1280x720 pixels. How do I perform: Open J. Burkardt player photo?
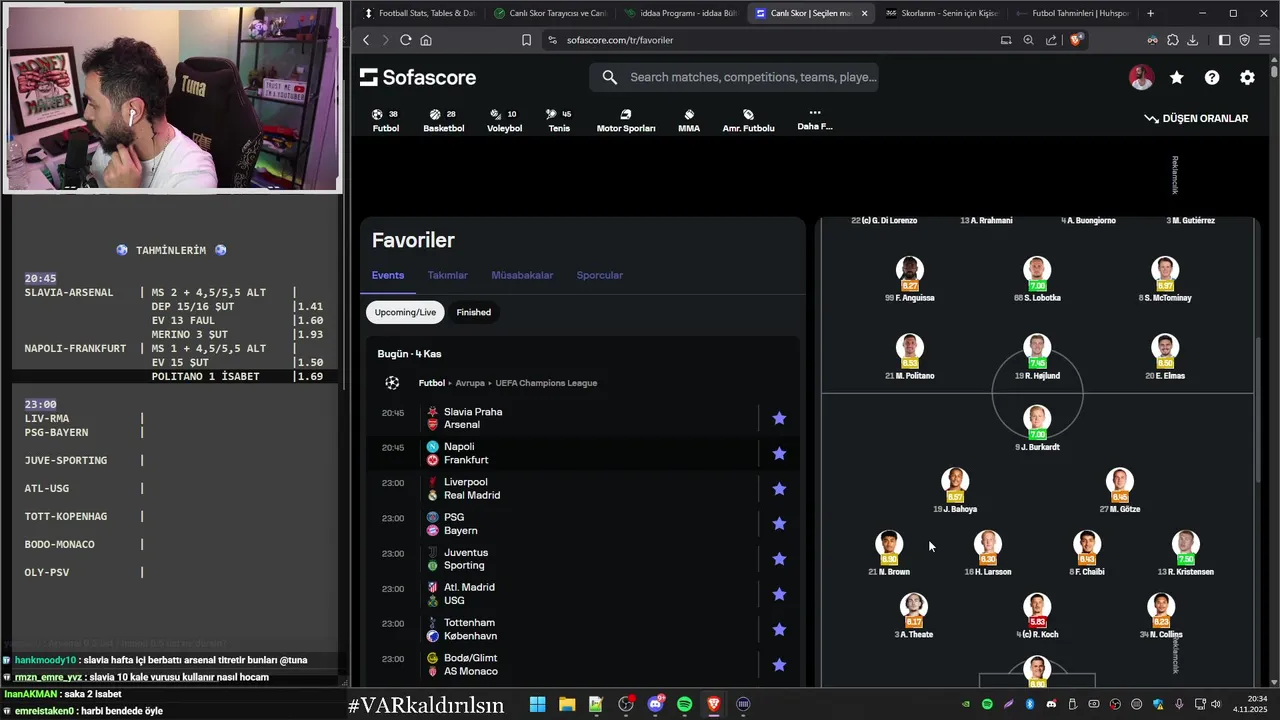coord(1037,419)
